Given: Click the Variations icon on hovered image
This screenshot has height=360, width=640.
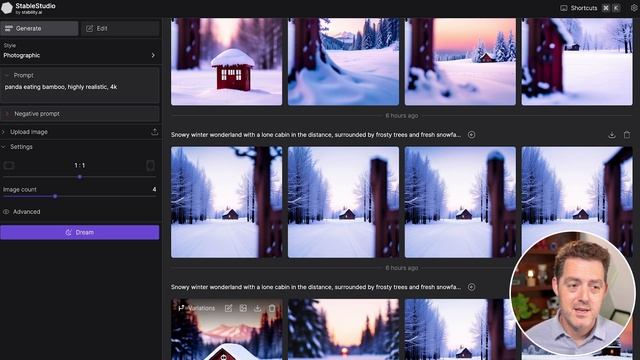Looking at the screenshot, I should [x=181, y=308].
